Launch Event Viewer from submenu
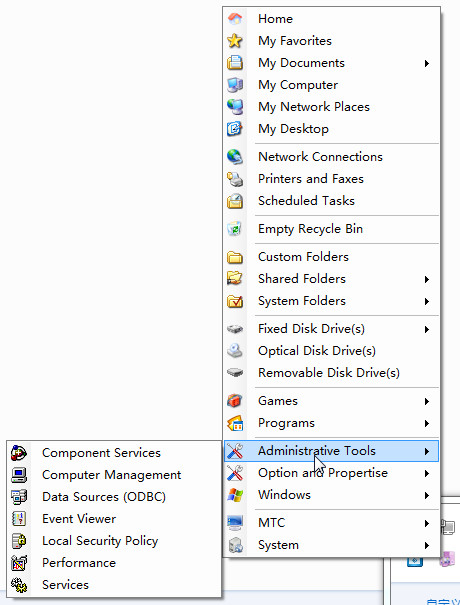Image resolution: width=460 pixels, height=605 pixels. pyautogui.click(x=114, y=519)
